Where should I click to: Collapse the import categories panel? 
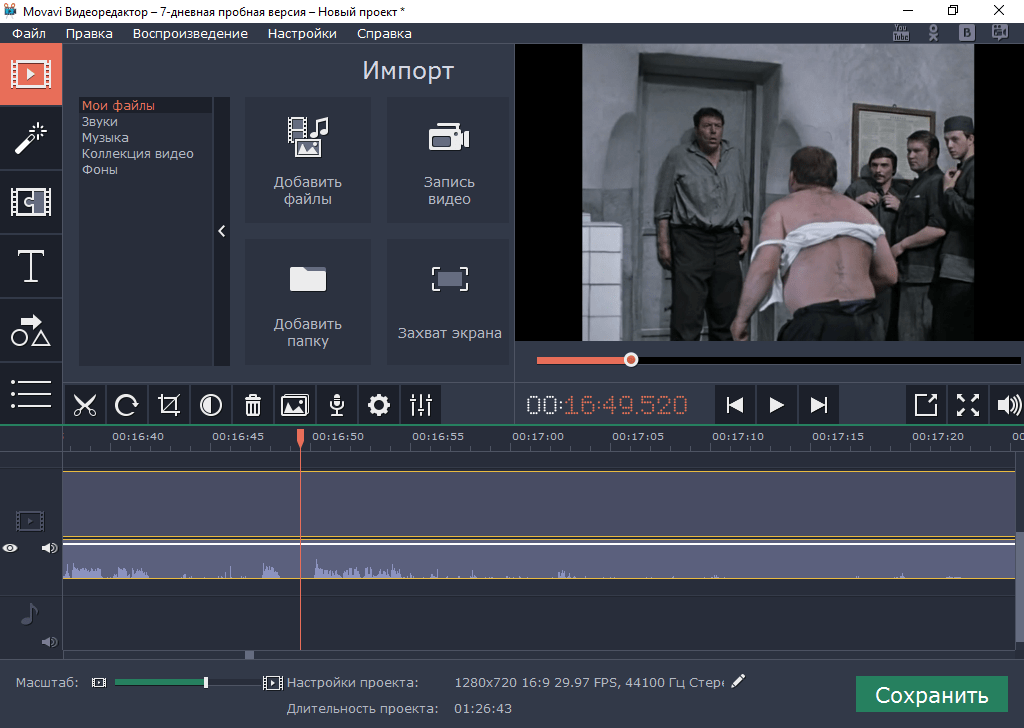[x=222, y=231]
